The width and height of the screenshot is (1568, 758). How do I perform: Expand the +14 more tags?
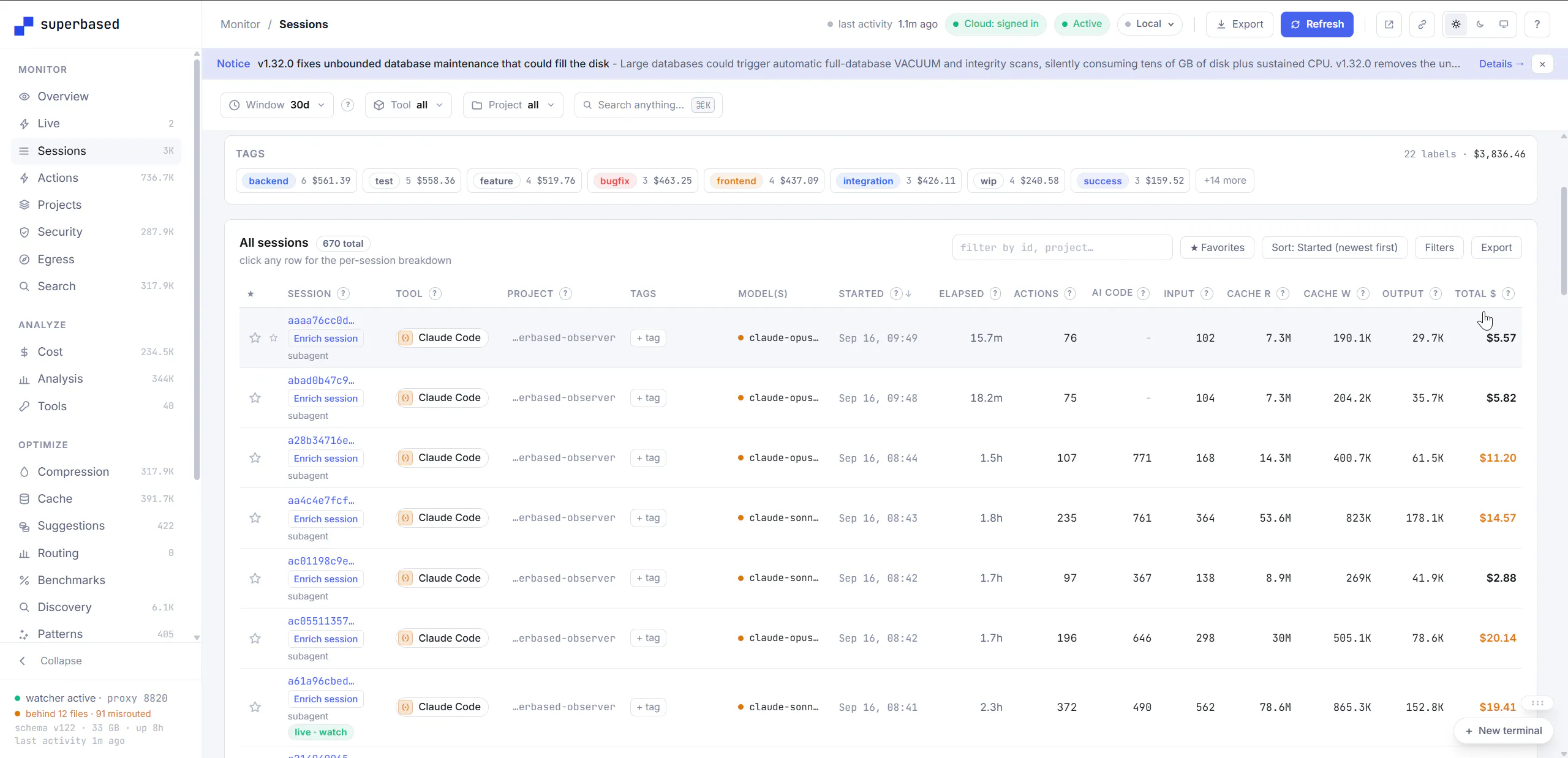(x=1225, y=181)
